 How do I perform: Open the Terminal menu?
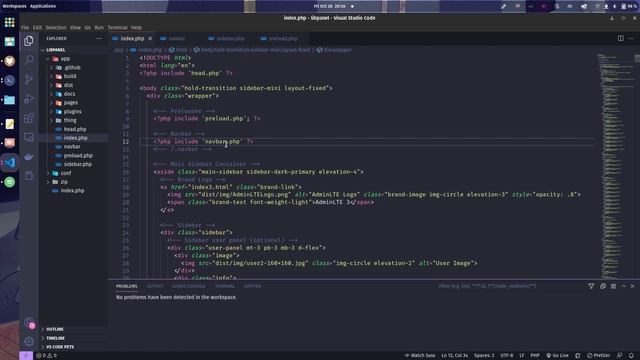click(118, 27)
